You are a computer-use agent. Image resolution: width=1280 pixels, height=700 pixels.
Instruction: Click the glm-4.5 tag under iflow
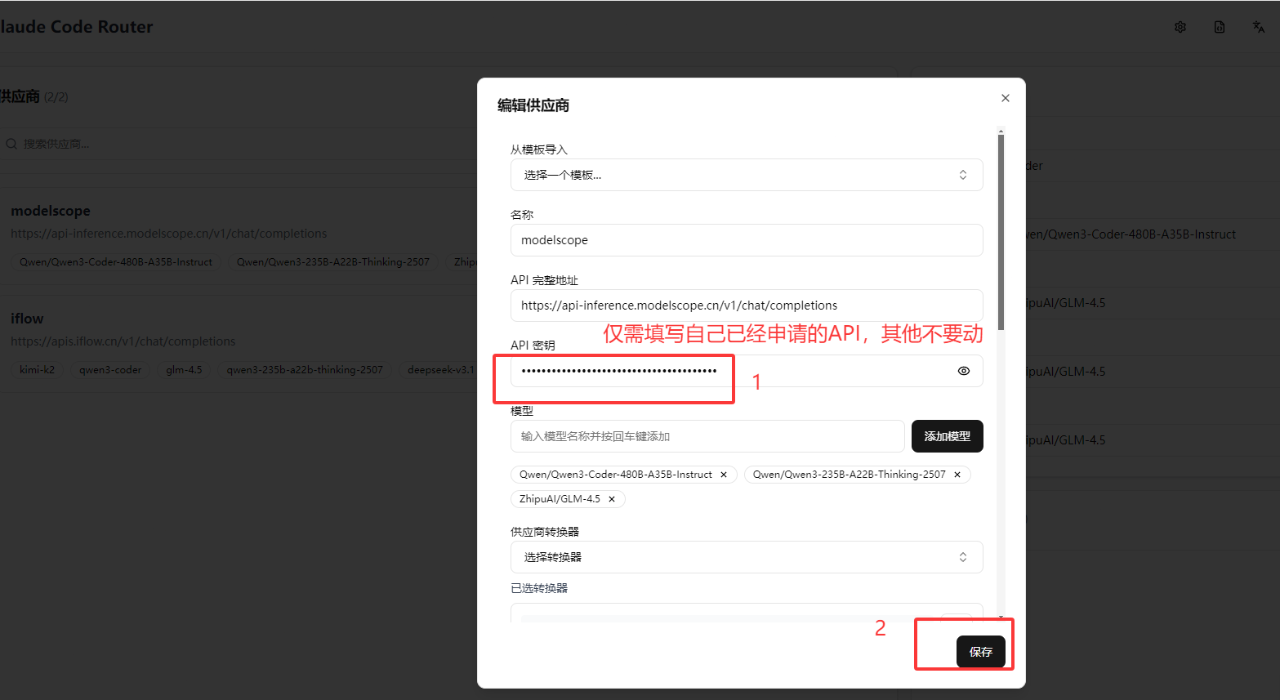(184, 369)
